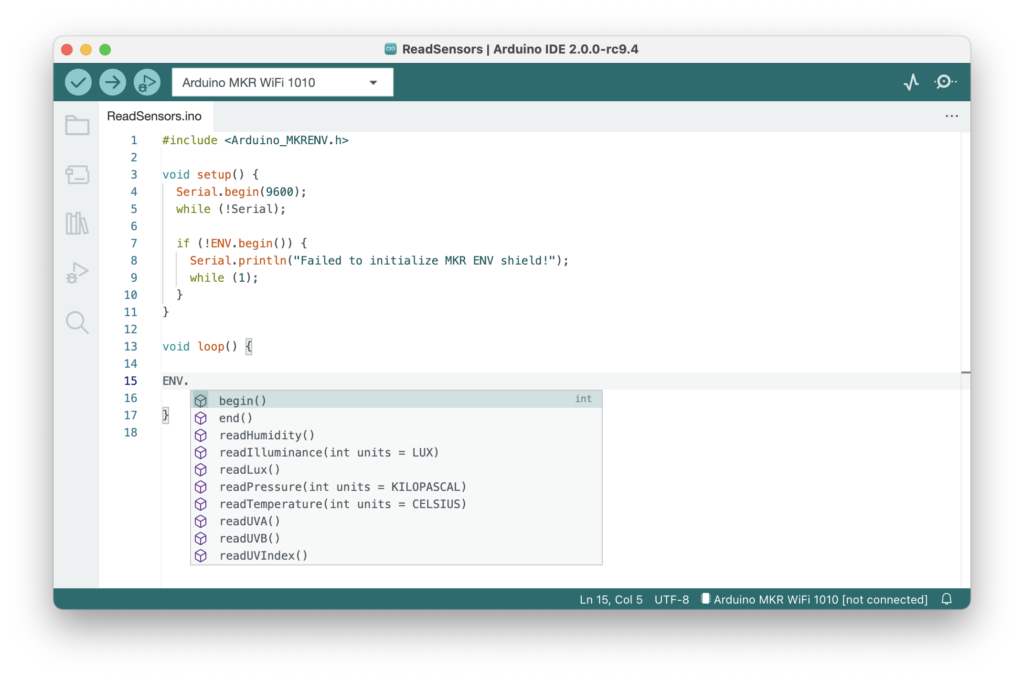Screen dimensions: 1024x680
Task: Open the Serial Monitor
Action: 945,82
